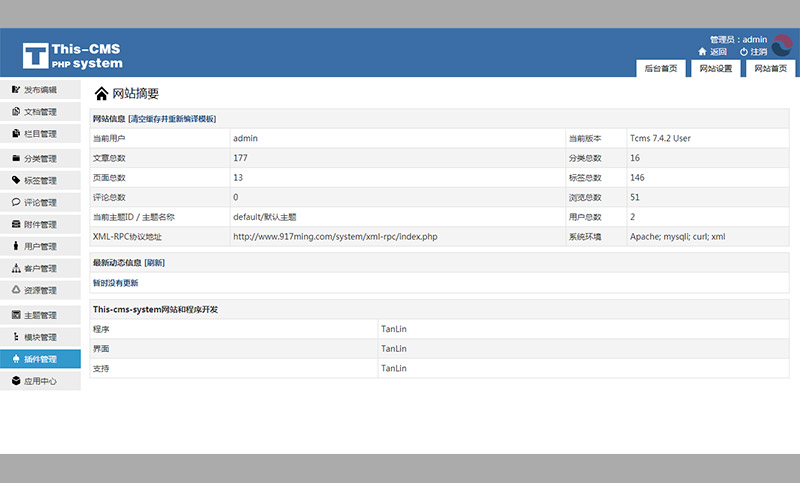The width and height of the screenshot is (800, 483).
Task: Click 清空缓存并重新编译模板 link
Action: [172, 119]
